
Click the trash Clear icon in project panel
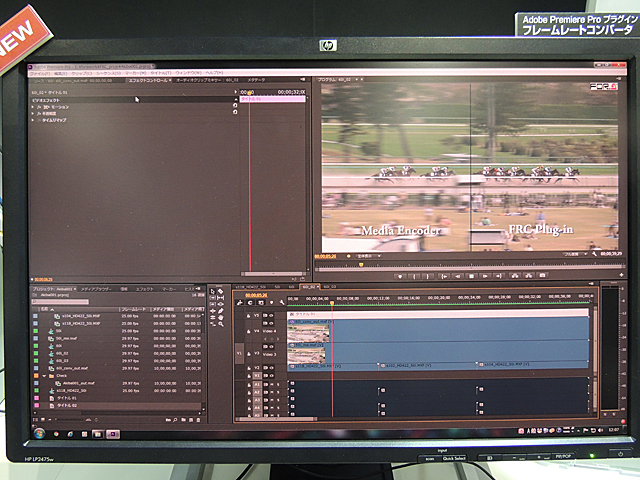coord(198,420)
